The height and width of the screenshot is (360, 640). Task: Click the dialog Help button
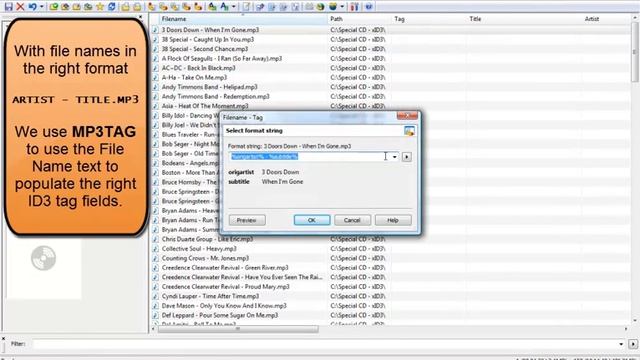(x=393, y=220)
